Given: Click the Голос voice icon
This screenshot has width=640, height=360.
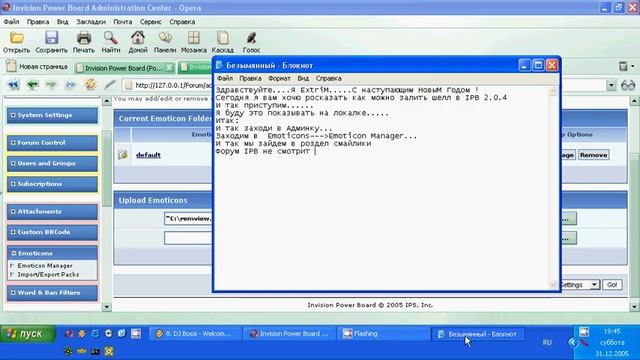Looking at the screenshot, I should point(251,38).
